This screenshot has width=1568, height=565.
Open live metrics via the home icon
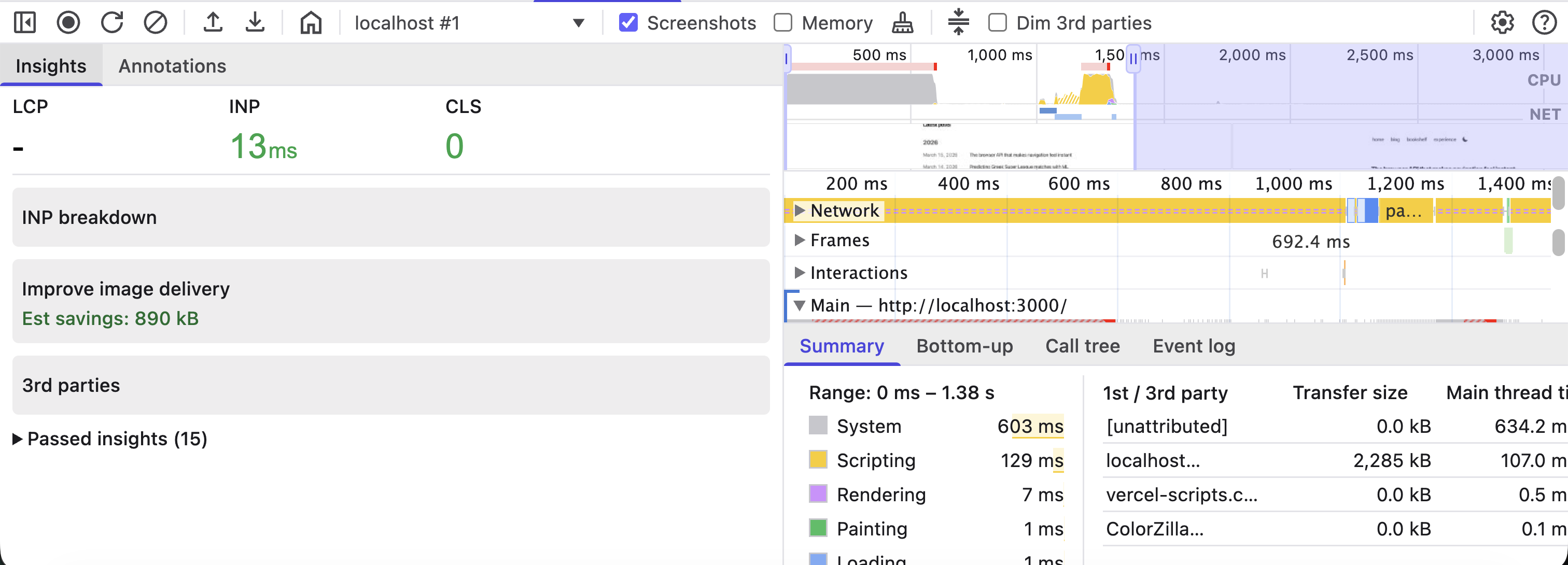(x=310, y=22)
